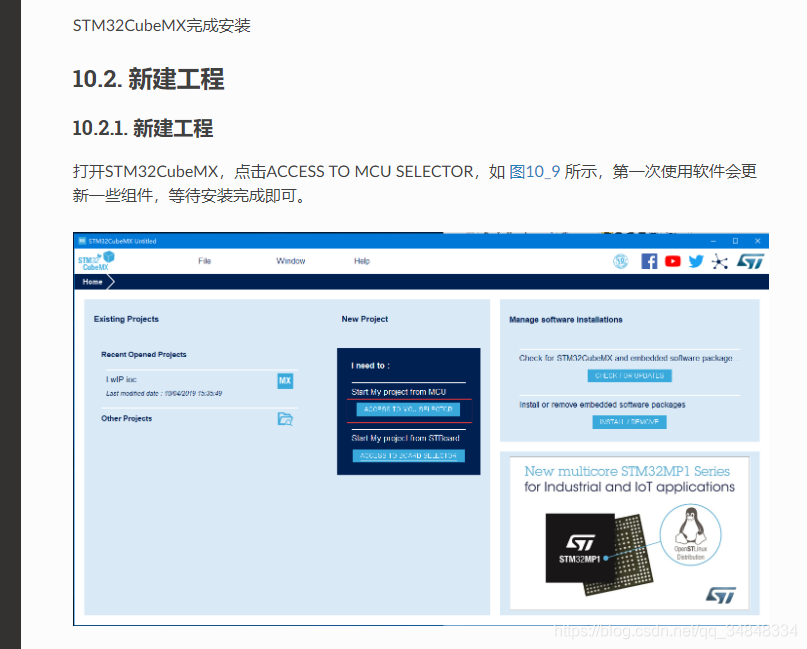The image size is (807, 649).
Task: Click the ST logo in toolbar
Action: pyautogui.click(x=750, y=261)
